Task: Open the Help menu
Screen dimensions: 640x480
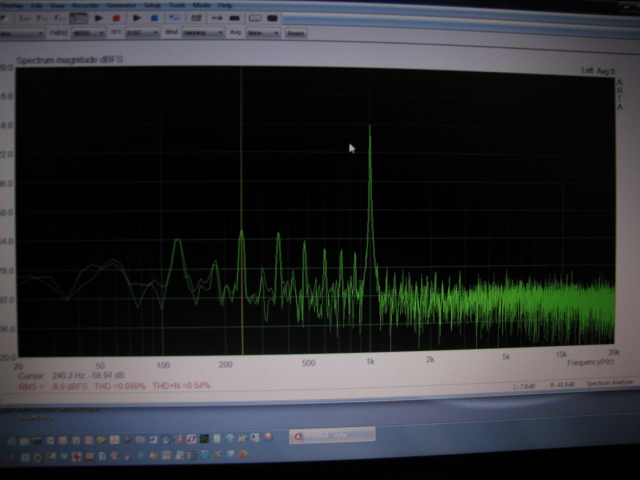Action: [x=225, y=5]
